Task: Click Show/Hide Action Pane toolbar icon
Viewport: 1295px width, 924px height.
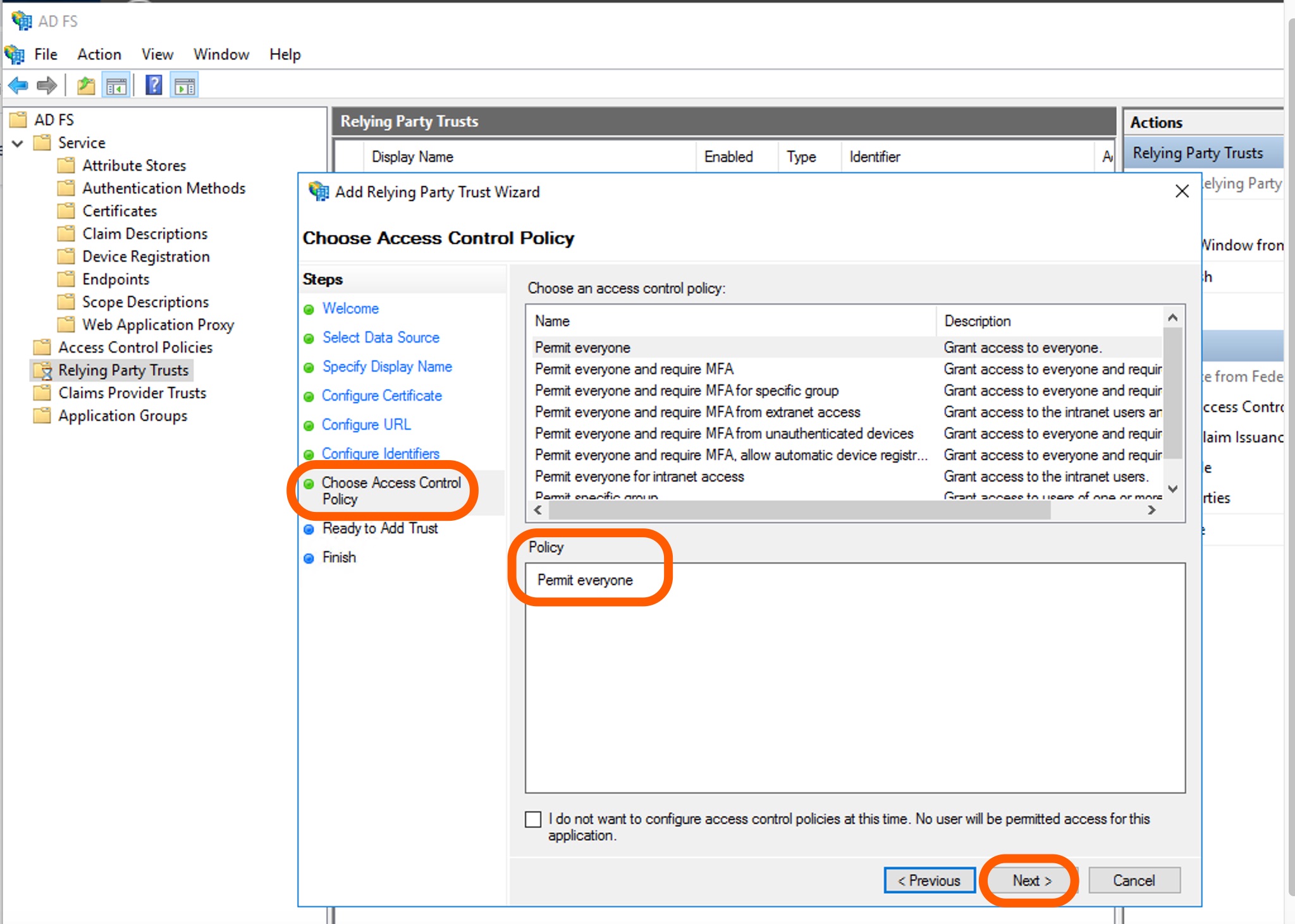Action: point(185,85)
